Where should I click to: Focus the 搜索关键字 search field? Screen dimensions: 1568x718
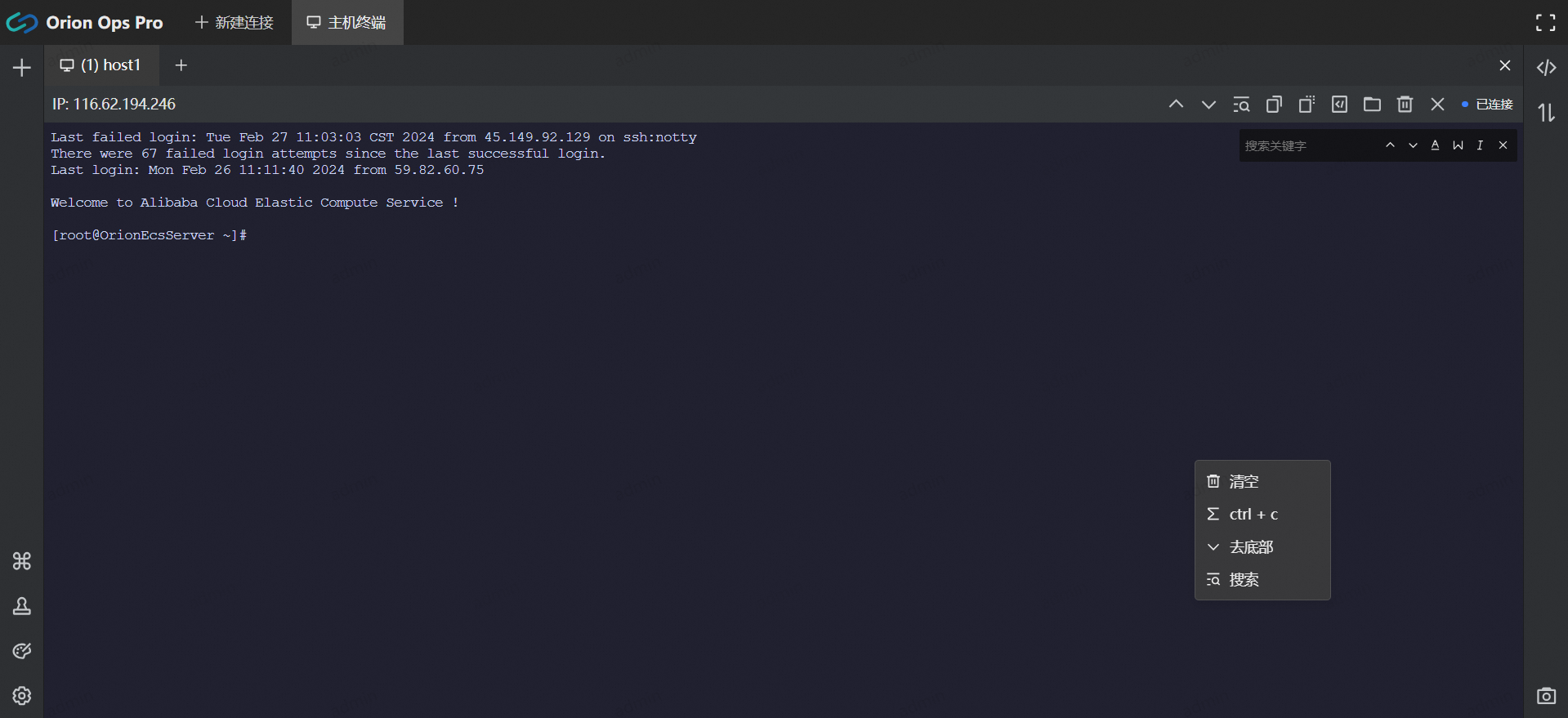click(1306, 145)
